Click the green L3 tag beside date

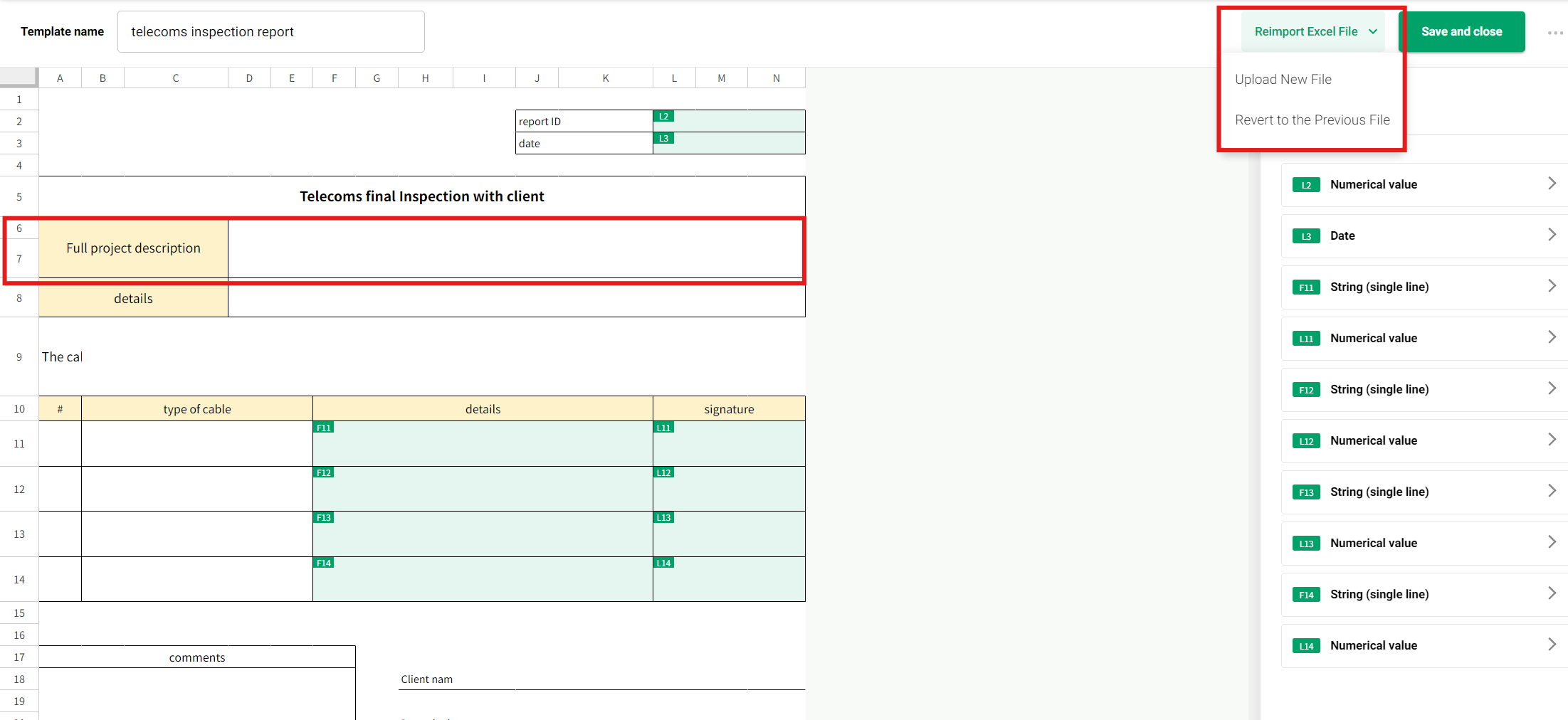(x=663, y=139)
